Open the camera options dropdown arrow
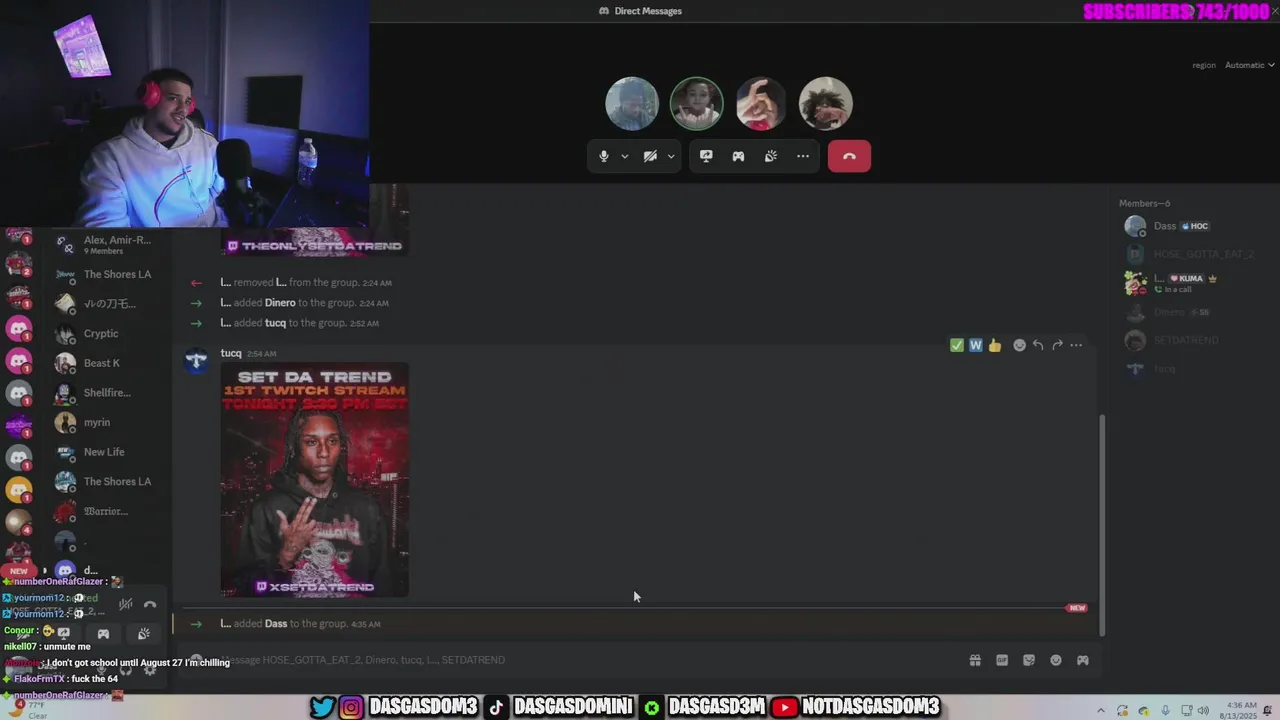The width and height of the screenshot is (1280, 720). pyautogui.click(x=671, y=156)
